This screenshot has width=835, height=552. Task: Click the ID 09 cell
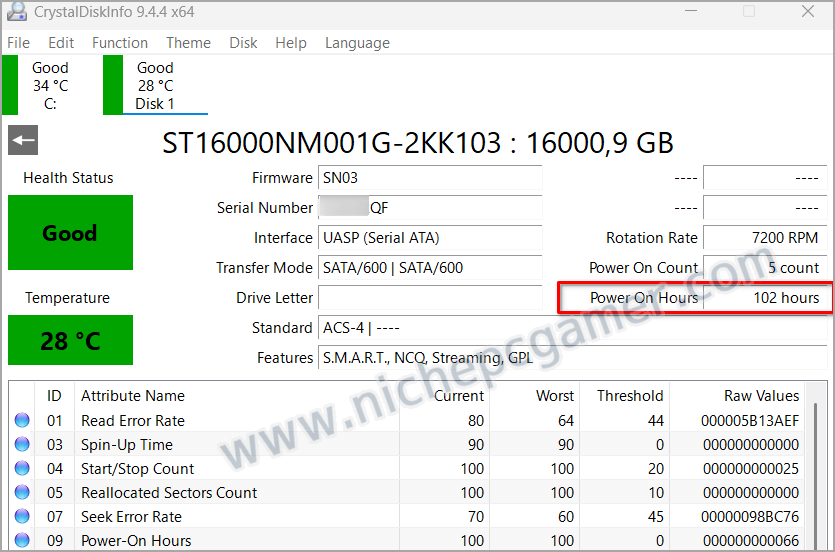point(55,540)
